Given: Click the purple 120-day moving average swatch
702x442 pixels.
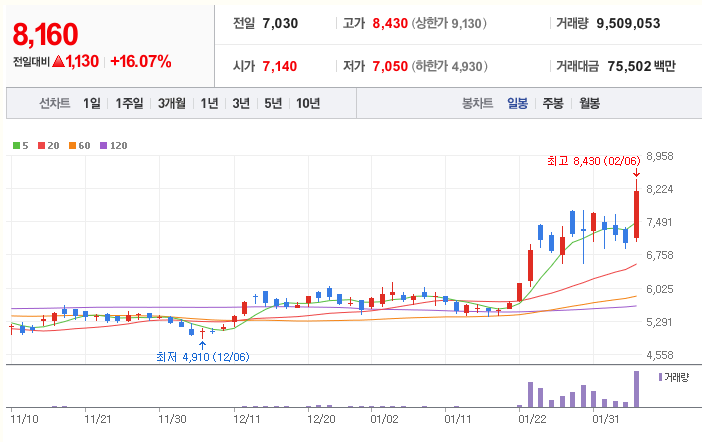Looking at the screenshot, I should click(103, 146).
